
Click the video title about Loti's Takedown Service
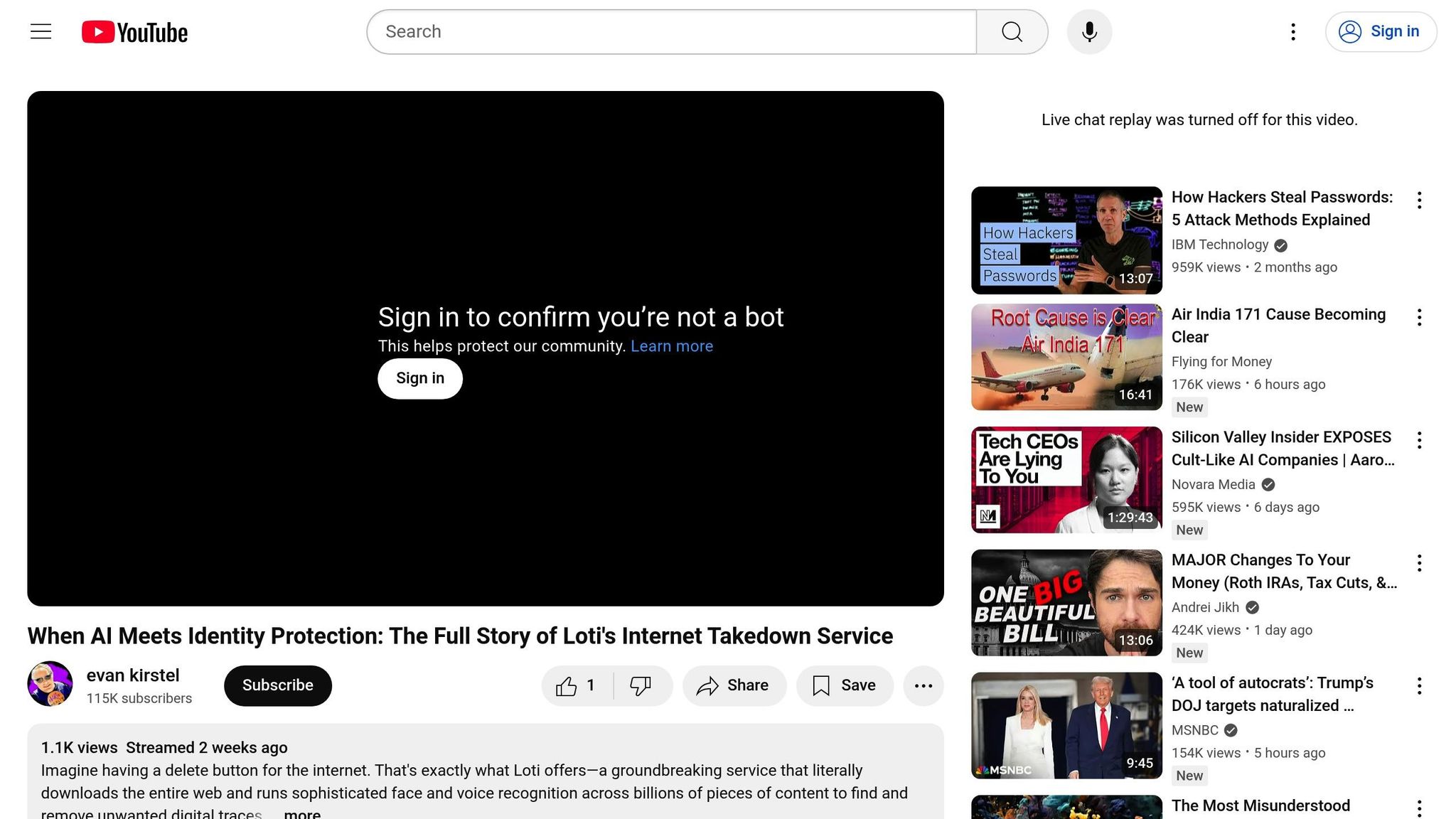[460, 636]
